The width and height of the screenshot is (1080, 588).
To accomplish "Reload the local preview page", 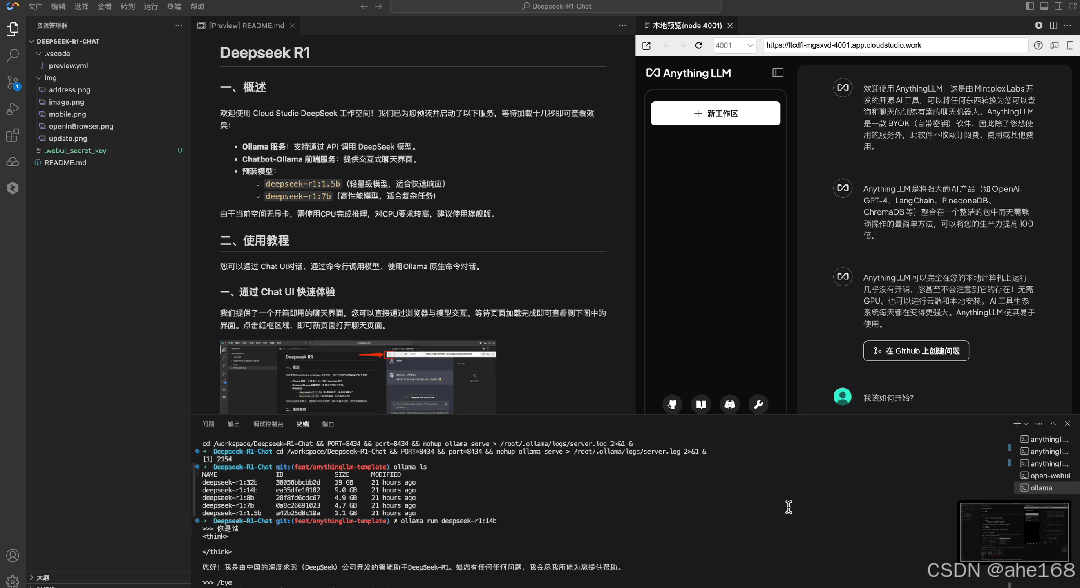I will [698, 45].
